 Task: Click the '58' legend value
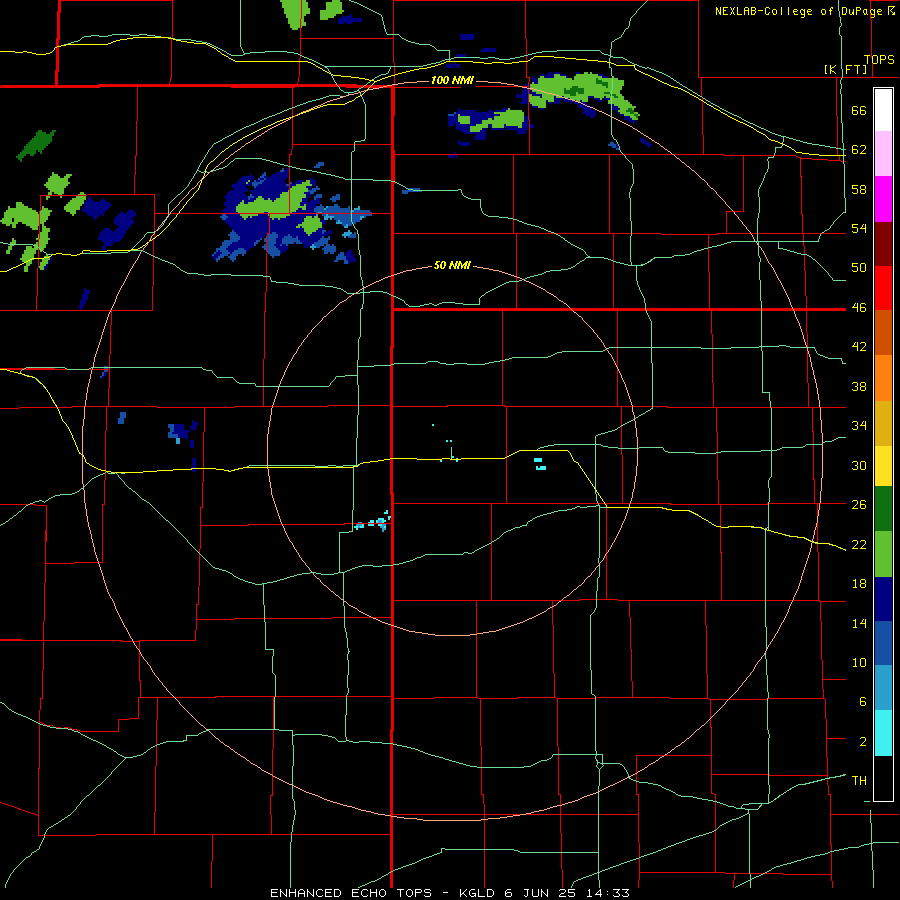coord(859,189)
